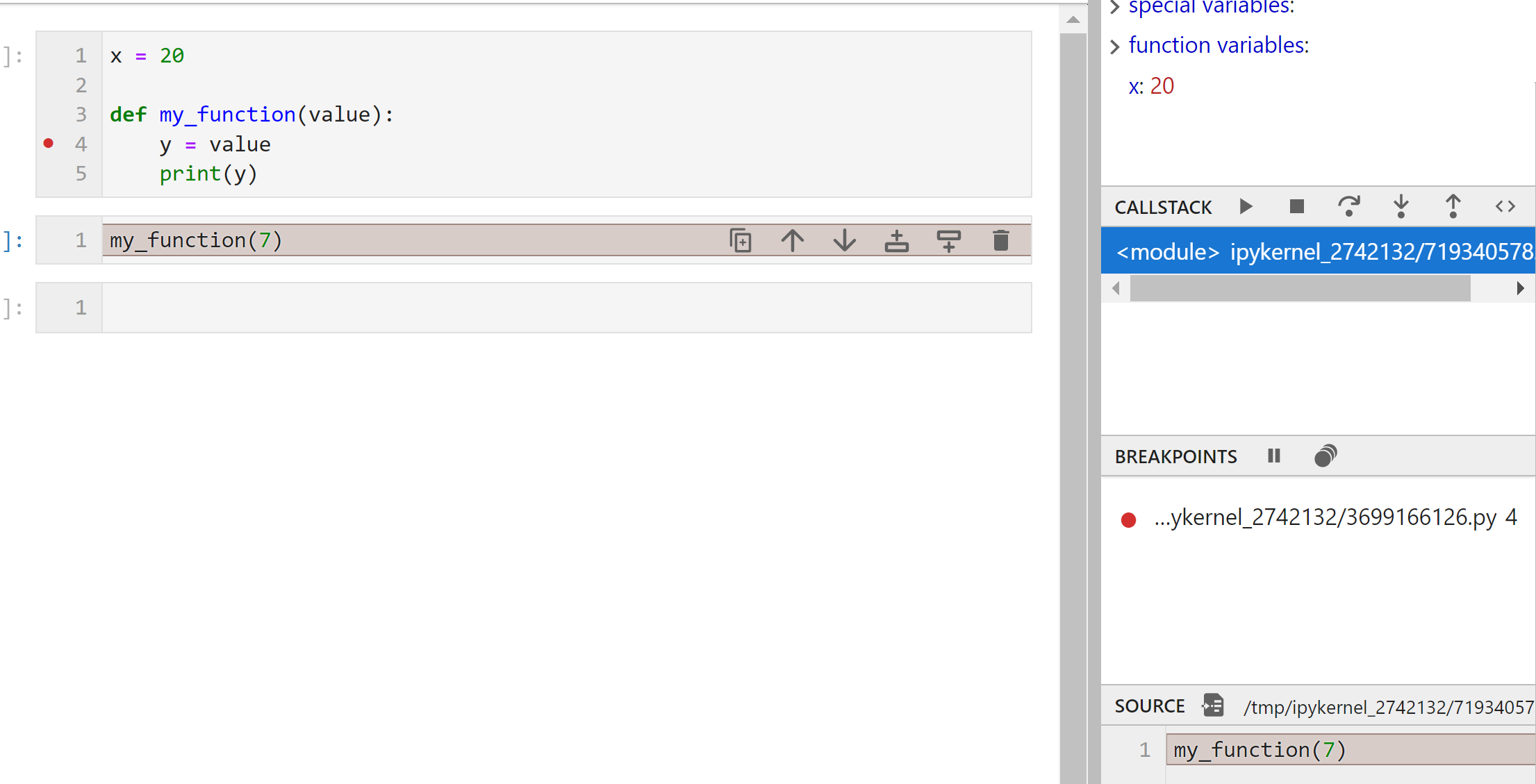Click line number 3 gutter in first cell
This screenshot has height=784, width=1536.
(x=81, y=115)
